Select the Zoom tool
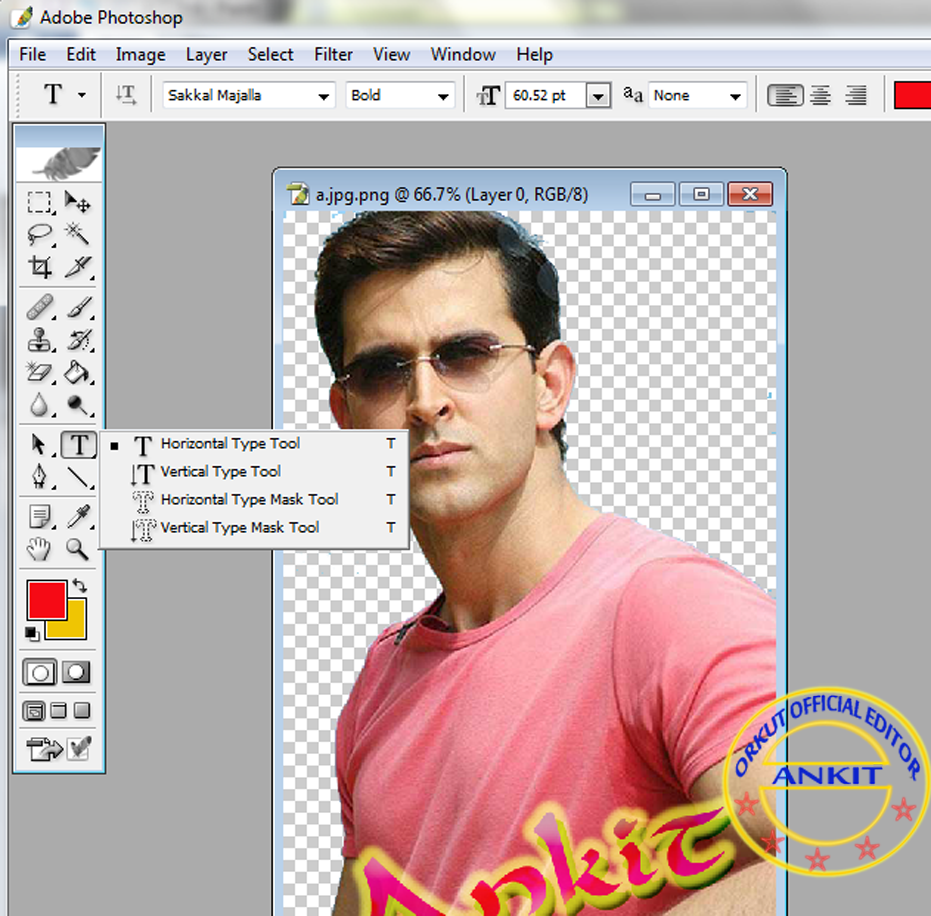This screenshot has height=916, width=931. 78,548
